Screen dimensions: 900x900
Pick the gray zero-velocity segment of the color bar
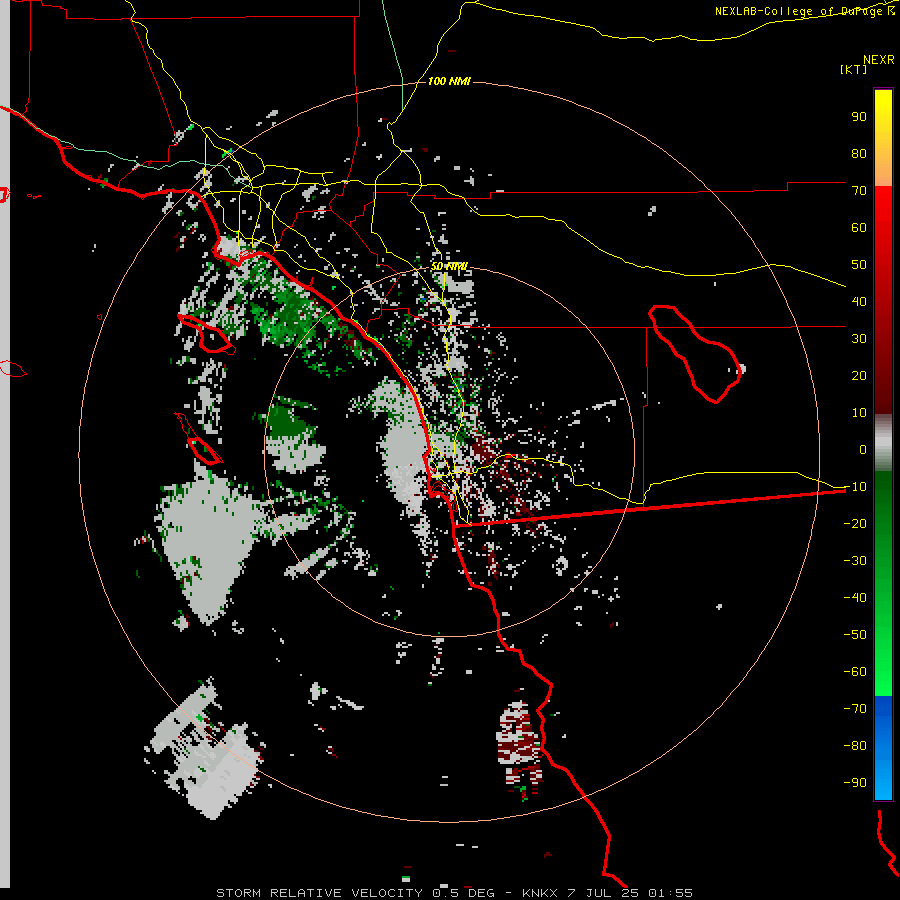(x=883, y=443)
